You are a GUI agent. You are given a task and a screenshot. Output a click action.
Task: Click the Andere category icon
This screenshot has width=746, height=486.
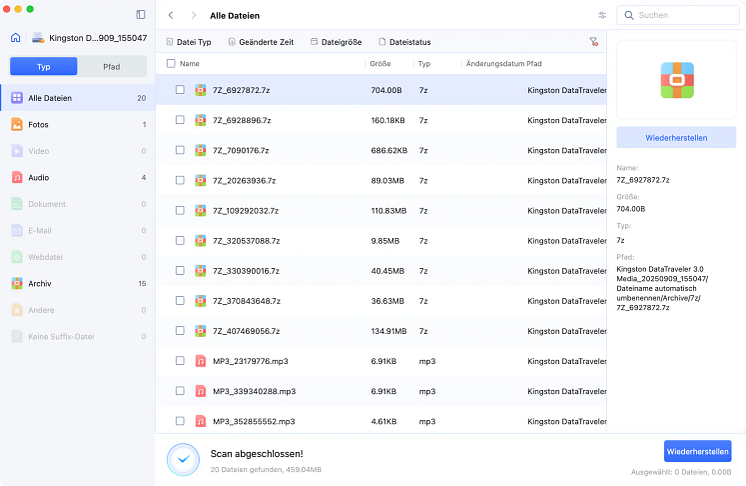(x=17, y=310)
